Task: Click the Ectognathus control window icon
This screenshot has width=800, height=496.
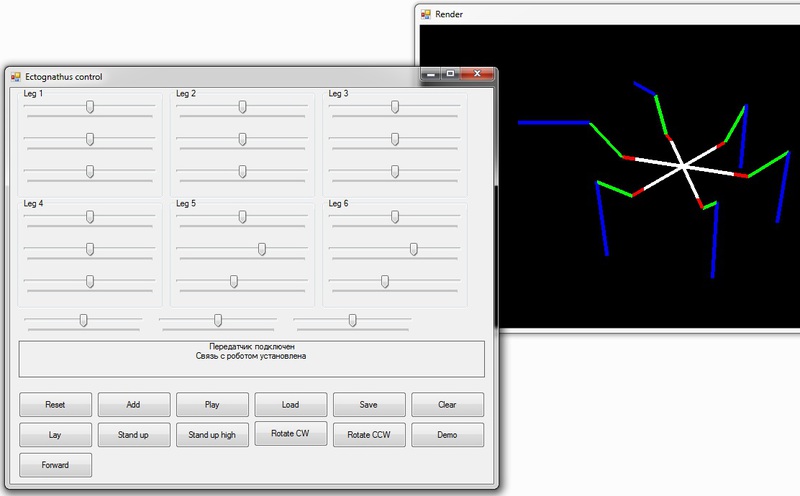Action: pos(16,77)
